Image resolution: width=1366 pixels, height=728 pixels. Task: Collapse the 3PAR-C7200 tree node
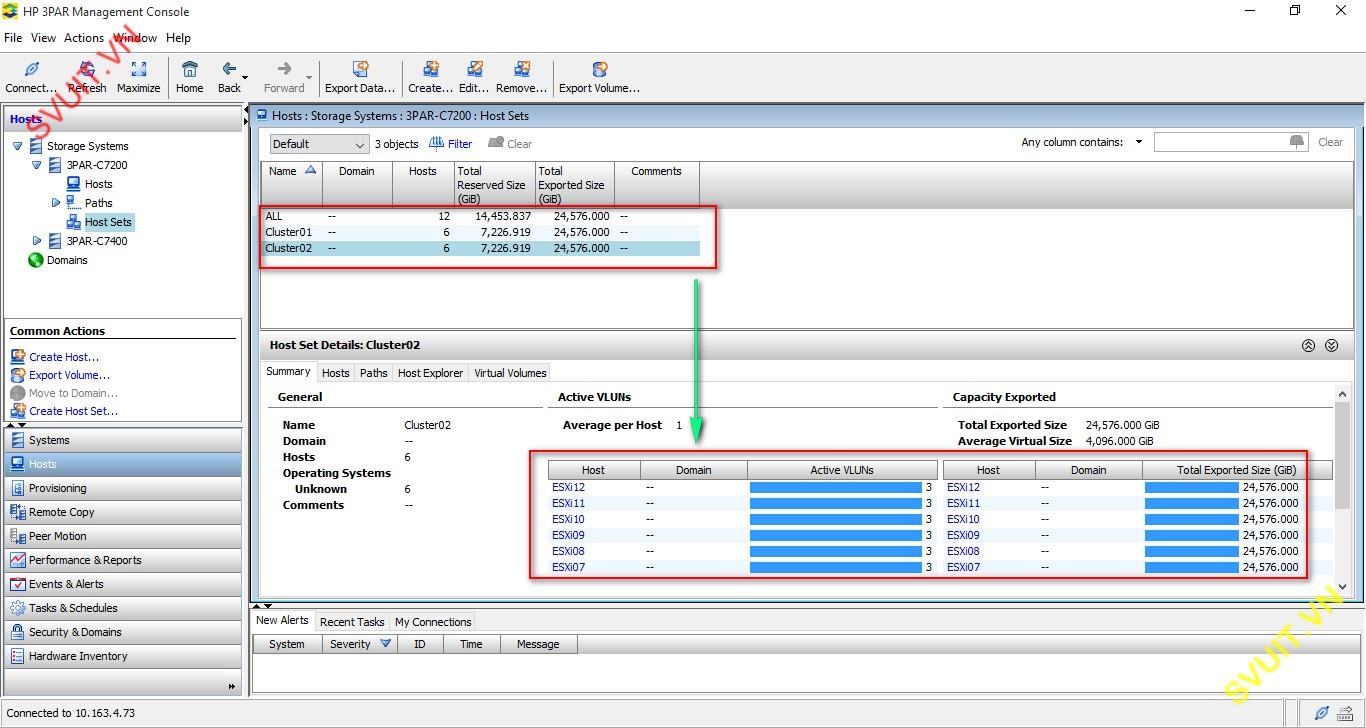[37, 165]
